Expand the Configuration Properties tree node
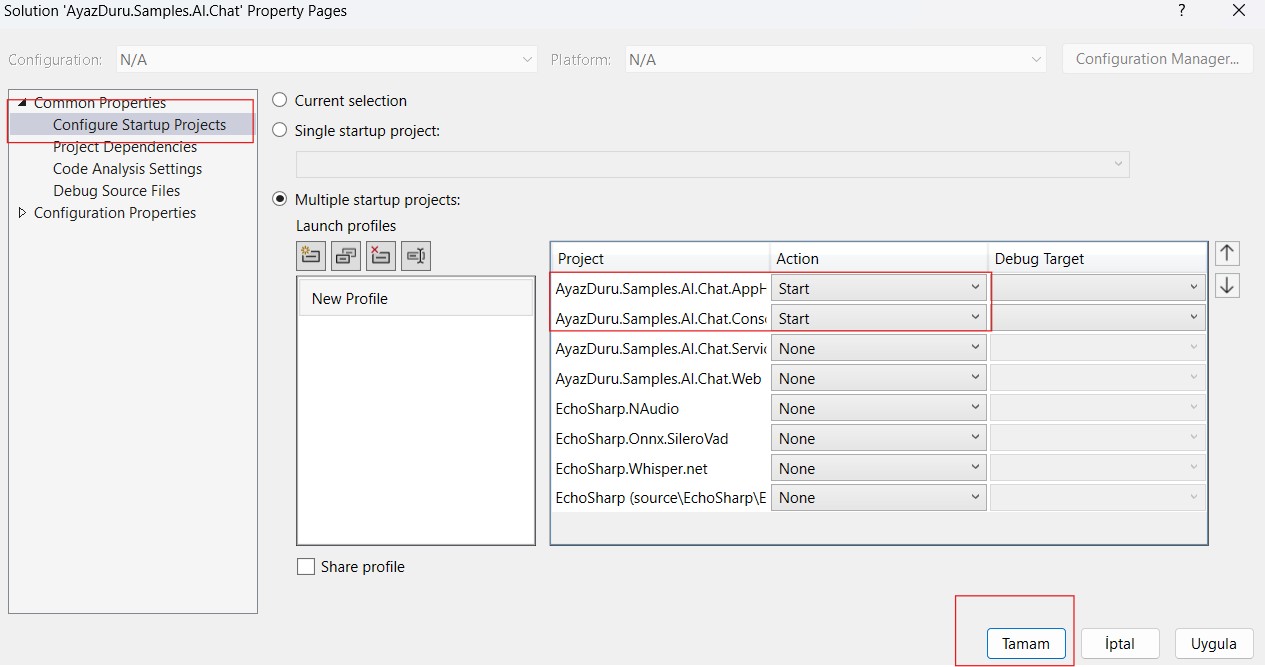The width and height of the screenshot is (1265, 667). tap(24, 213)
